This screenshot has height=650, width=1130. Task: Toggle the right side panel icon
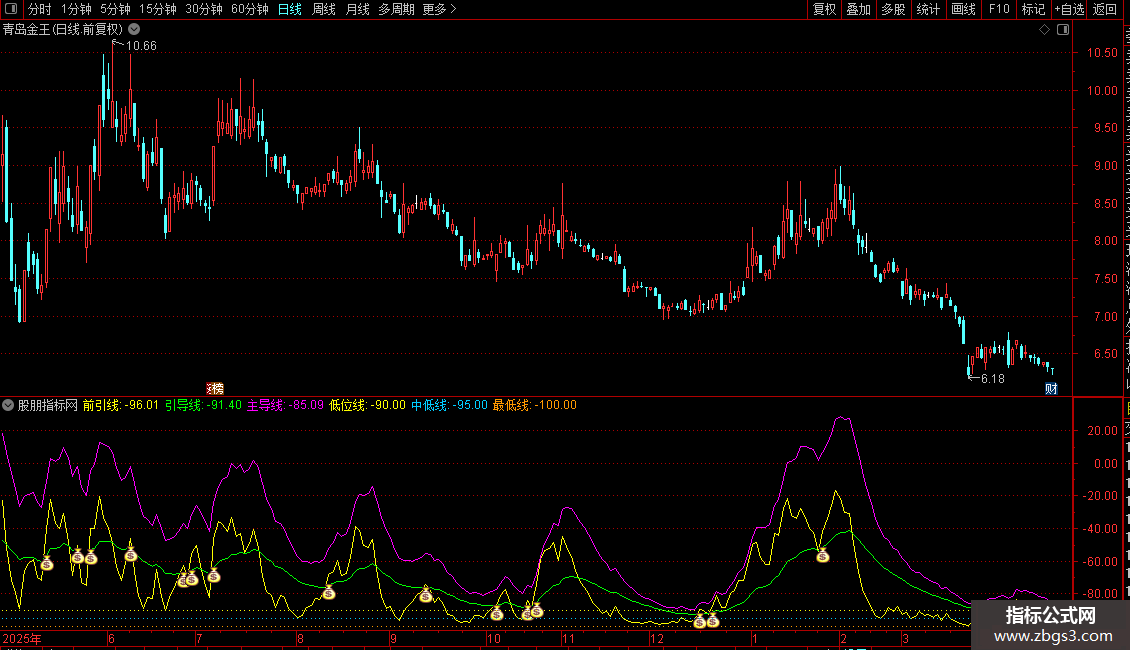(x=1061, y=30)
